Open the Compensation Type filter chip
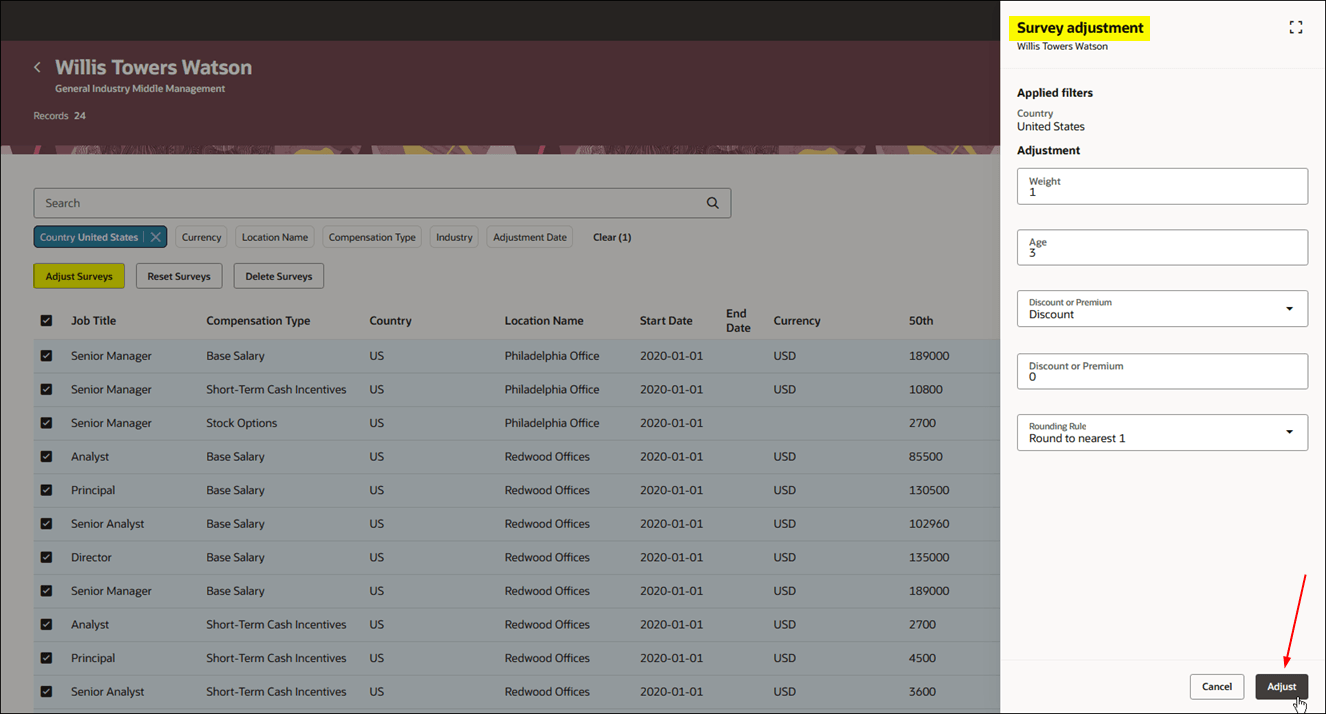This screenshot has height=714, width=1326. click(372, 237)
